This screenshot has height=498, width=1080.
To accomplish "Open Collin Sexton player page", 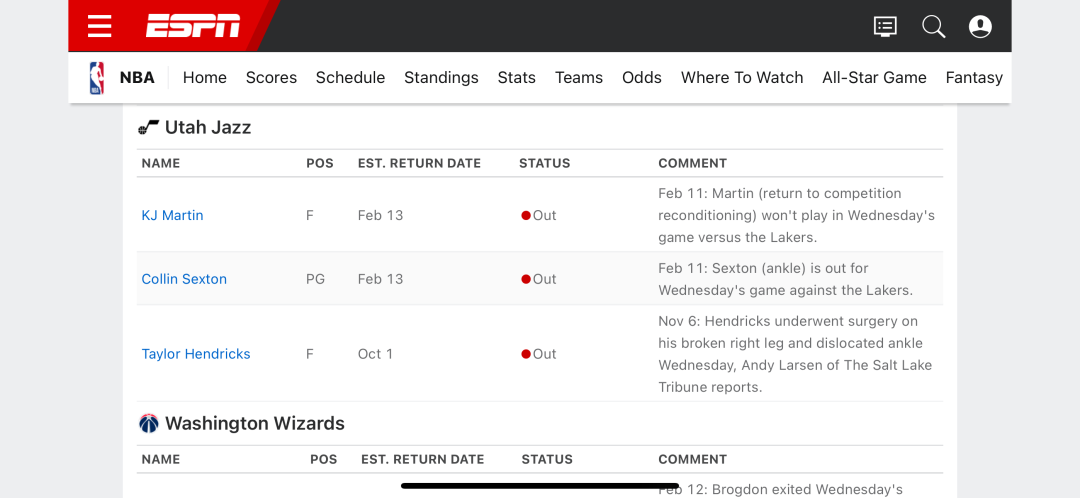I will (184, 279).
